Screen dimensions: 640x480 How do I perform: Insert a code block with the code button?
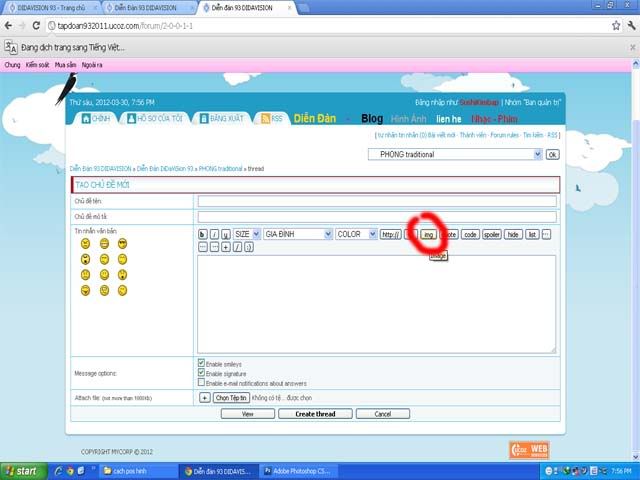pyautogui.click(x=470, y=234)
